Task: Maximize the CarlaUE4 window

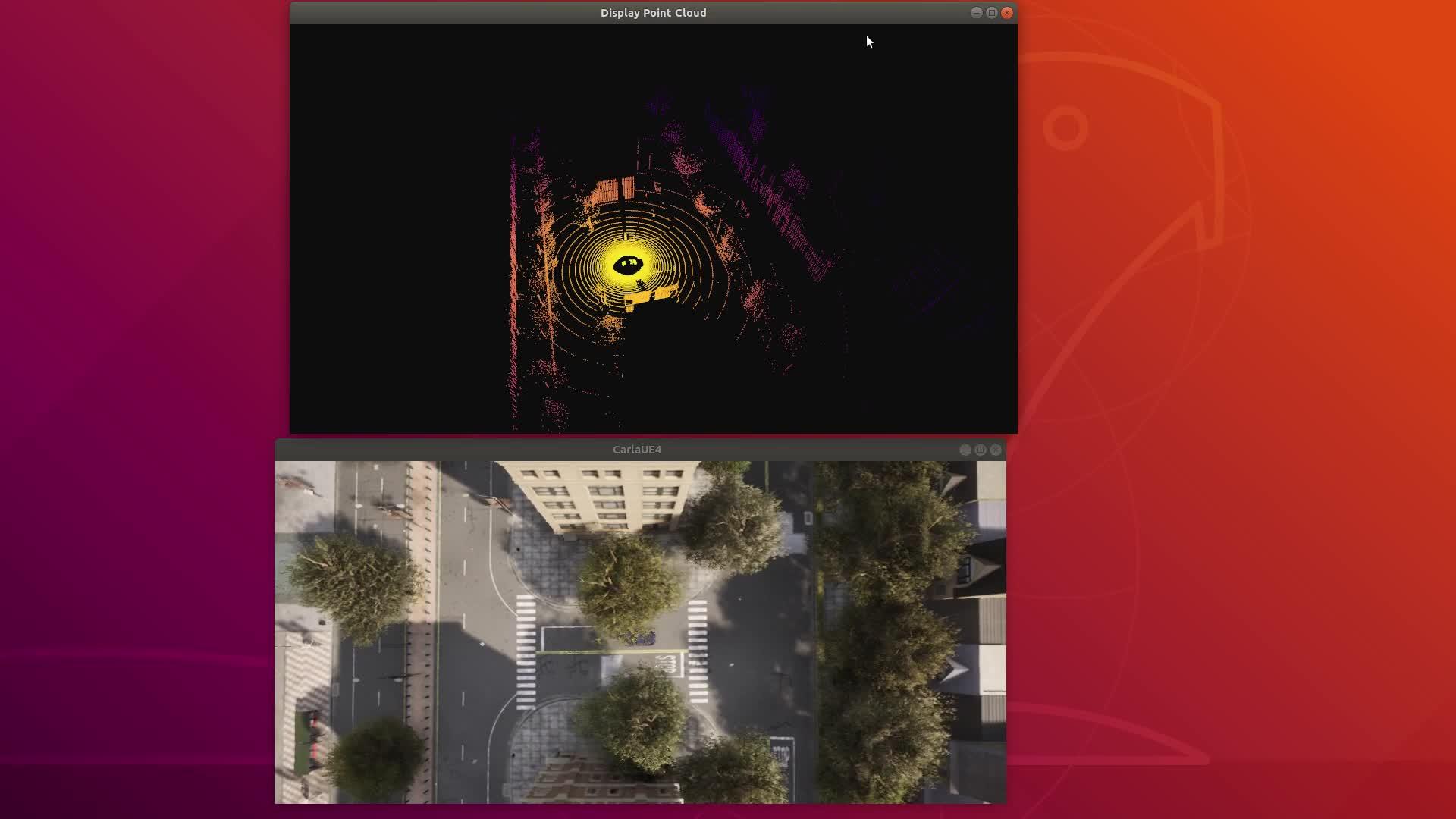Action: pyautogui.click(x=981, y=450)
